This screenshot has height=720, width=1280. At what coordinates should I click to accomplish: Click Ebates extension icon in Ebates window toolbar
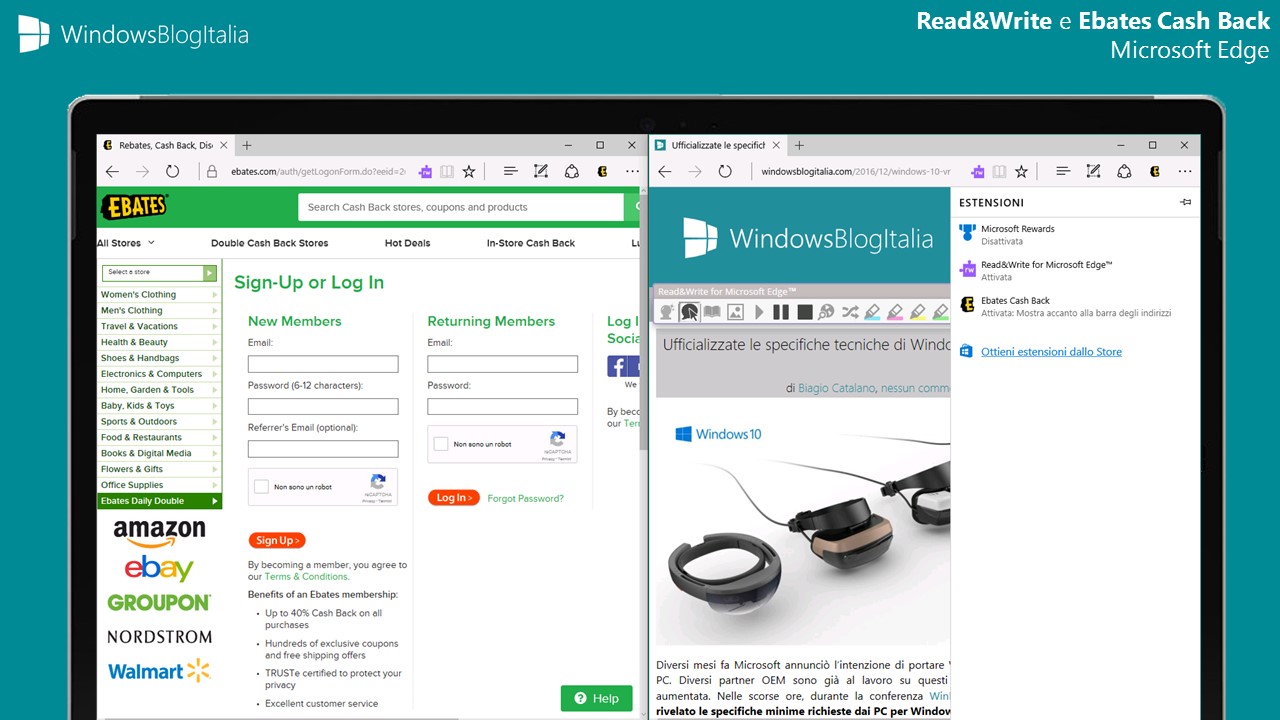tap(602, 171)
